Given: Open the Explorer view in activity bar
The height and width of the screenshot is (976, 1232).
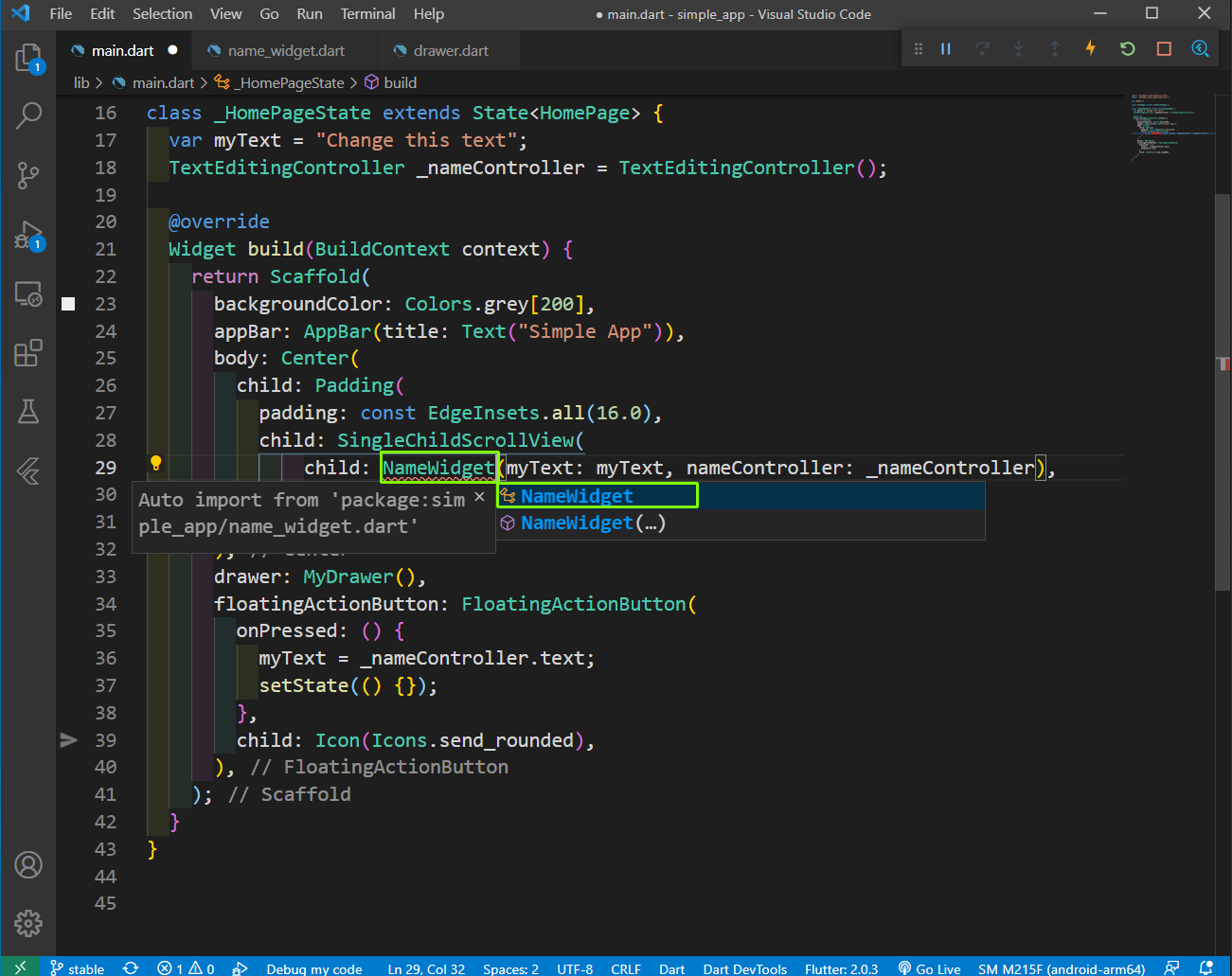Looking at the screenshot, I should [28, 59].
